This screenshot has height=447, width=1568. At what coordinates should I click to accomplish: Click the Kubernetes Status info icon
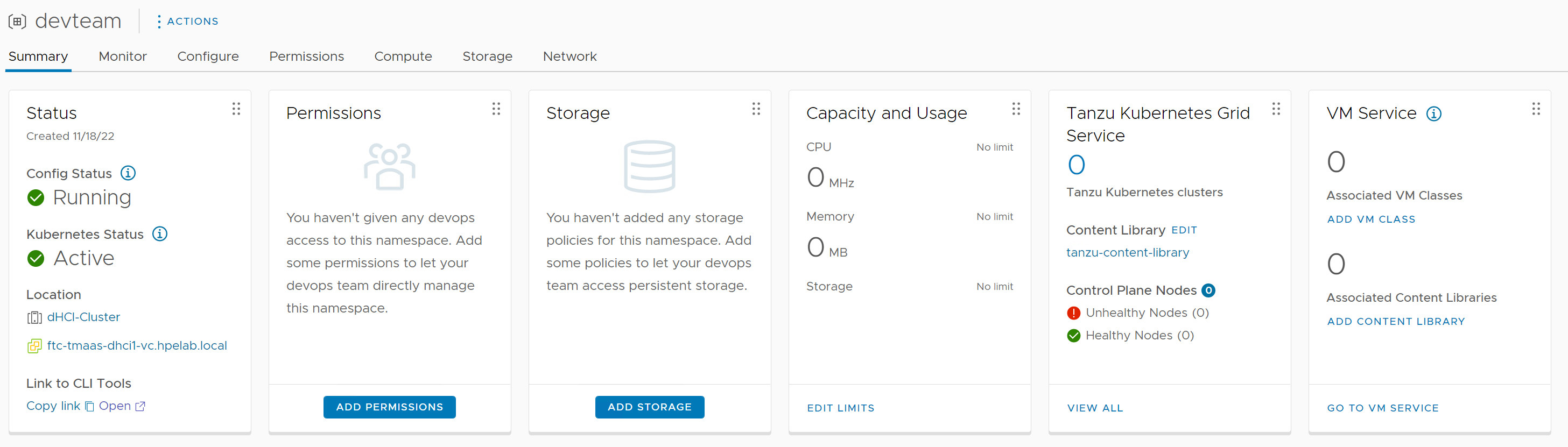click(x=159, y=234)
